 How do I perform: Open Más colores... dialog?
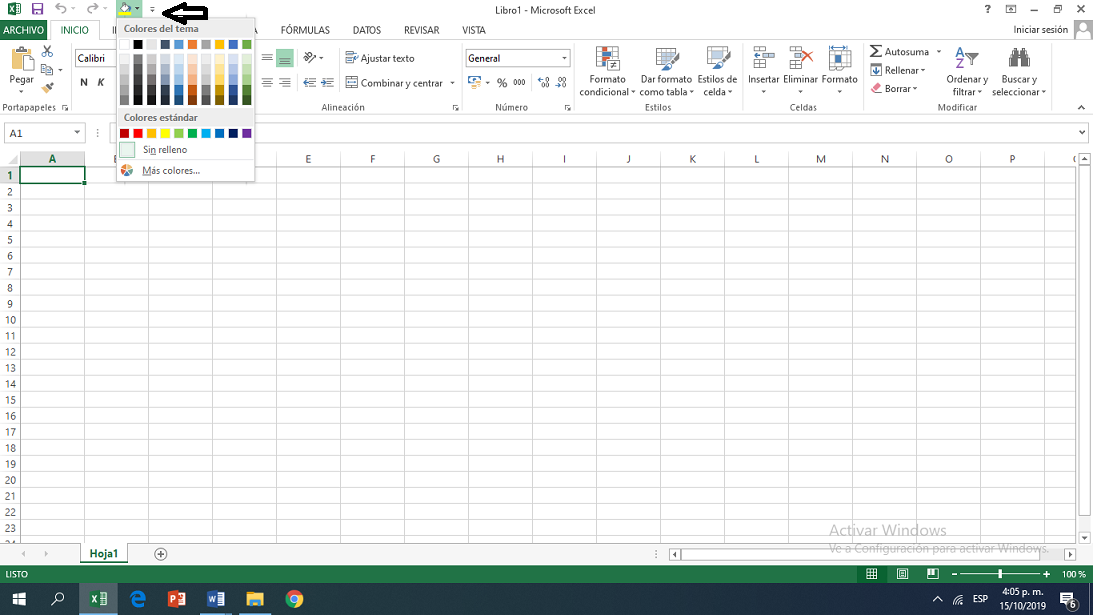[185, 170]
